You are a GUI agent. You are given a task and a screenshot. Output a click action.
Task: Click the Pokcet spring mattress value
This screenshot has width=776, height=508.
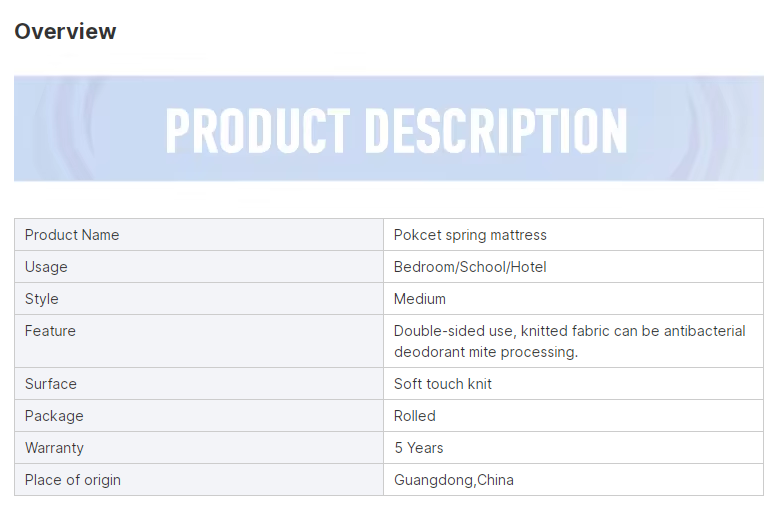[470, 235]
